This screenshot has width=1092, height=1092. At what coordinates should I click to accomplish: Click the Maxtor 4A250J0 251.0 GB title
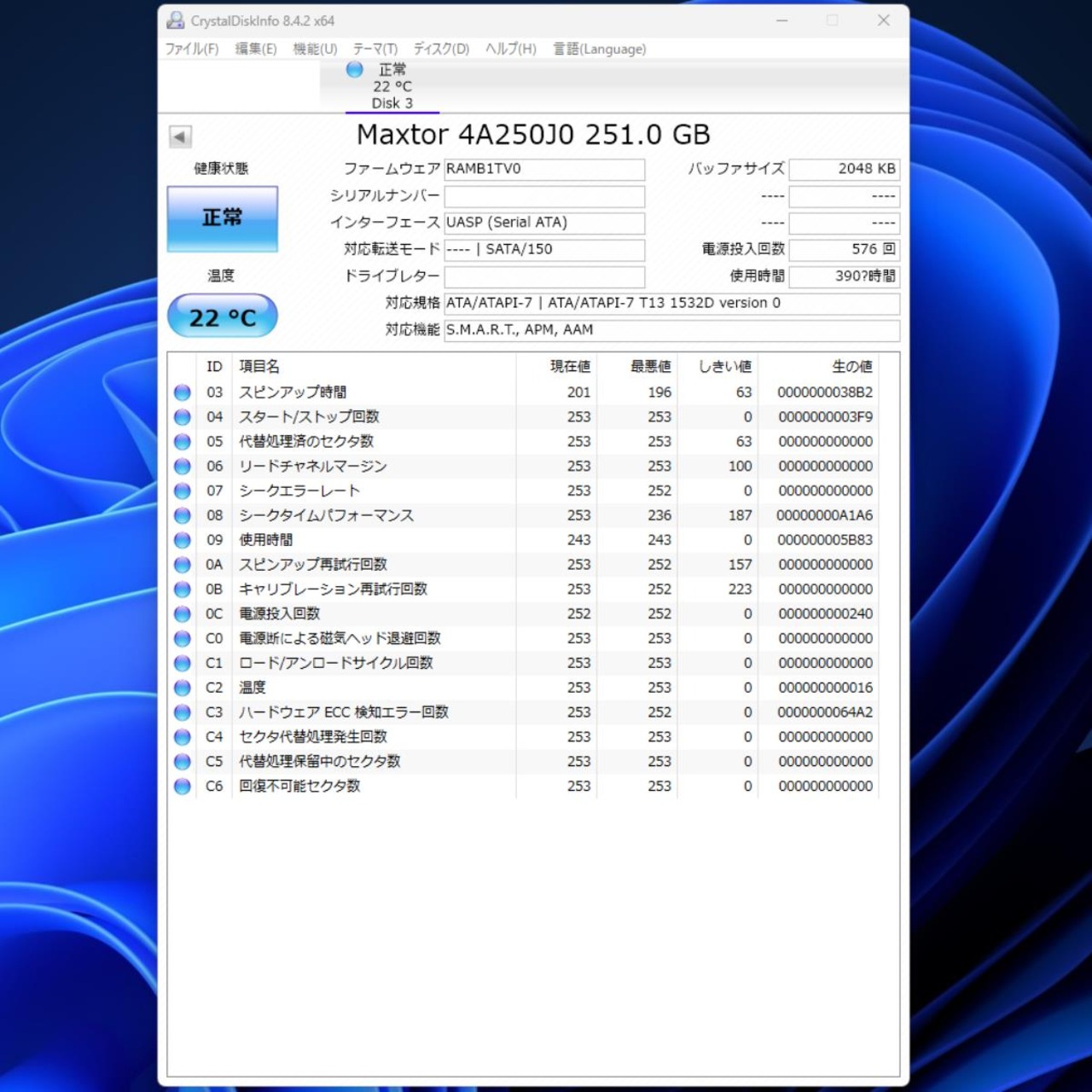(x=533, y=135)
